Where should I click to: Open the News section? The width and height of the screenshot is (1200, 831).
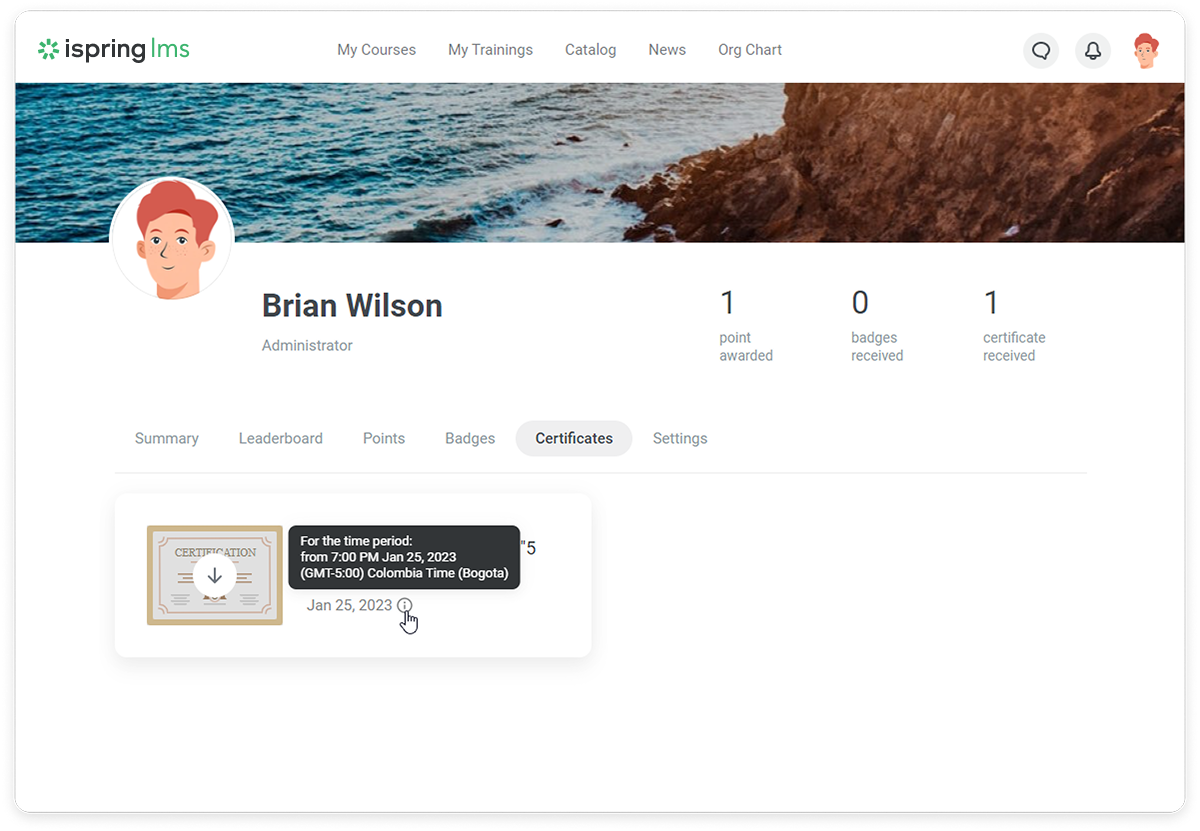(667, 50)
